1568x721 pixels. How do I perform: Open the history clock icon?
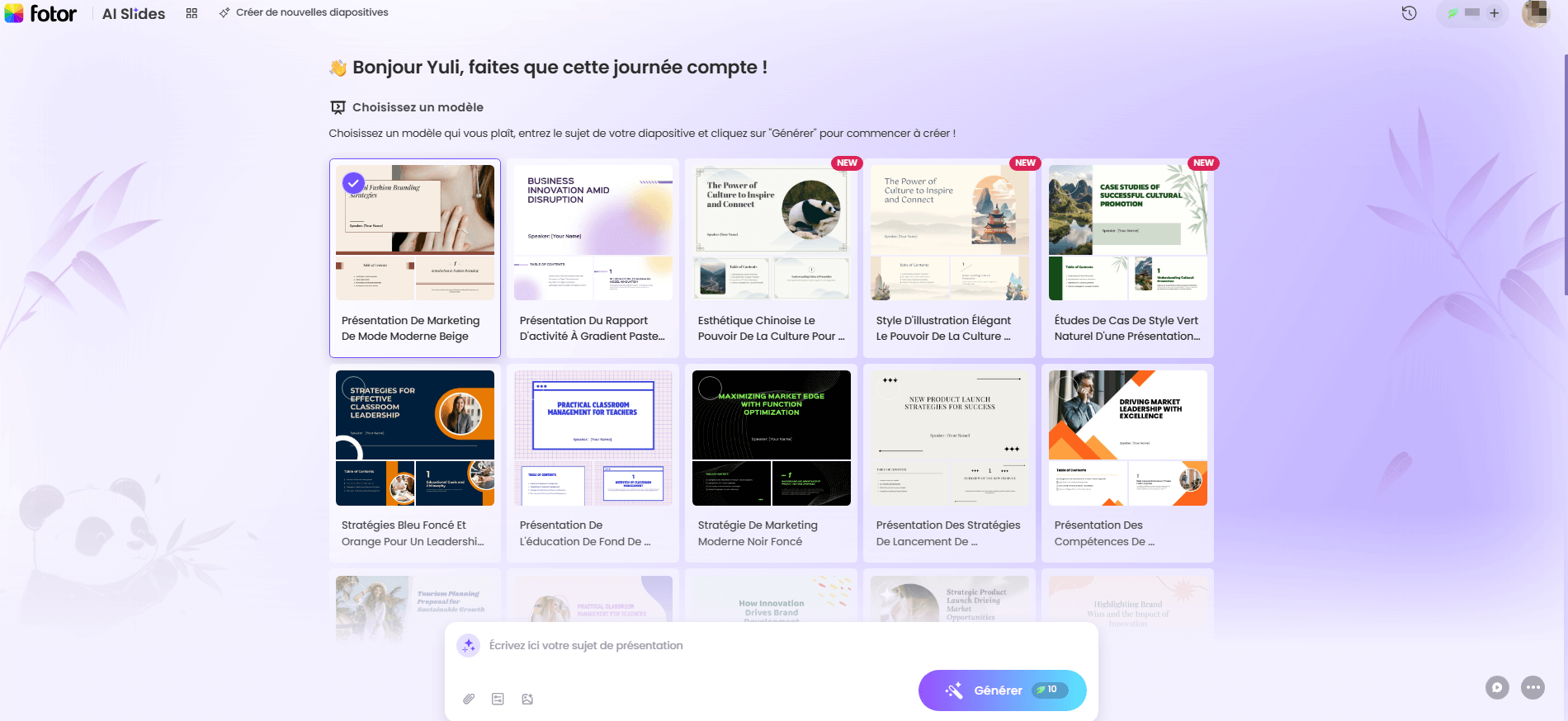click(x=1409, y=13)
